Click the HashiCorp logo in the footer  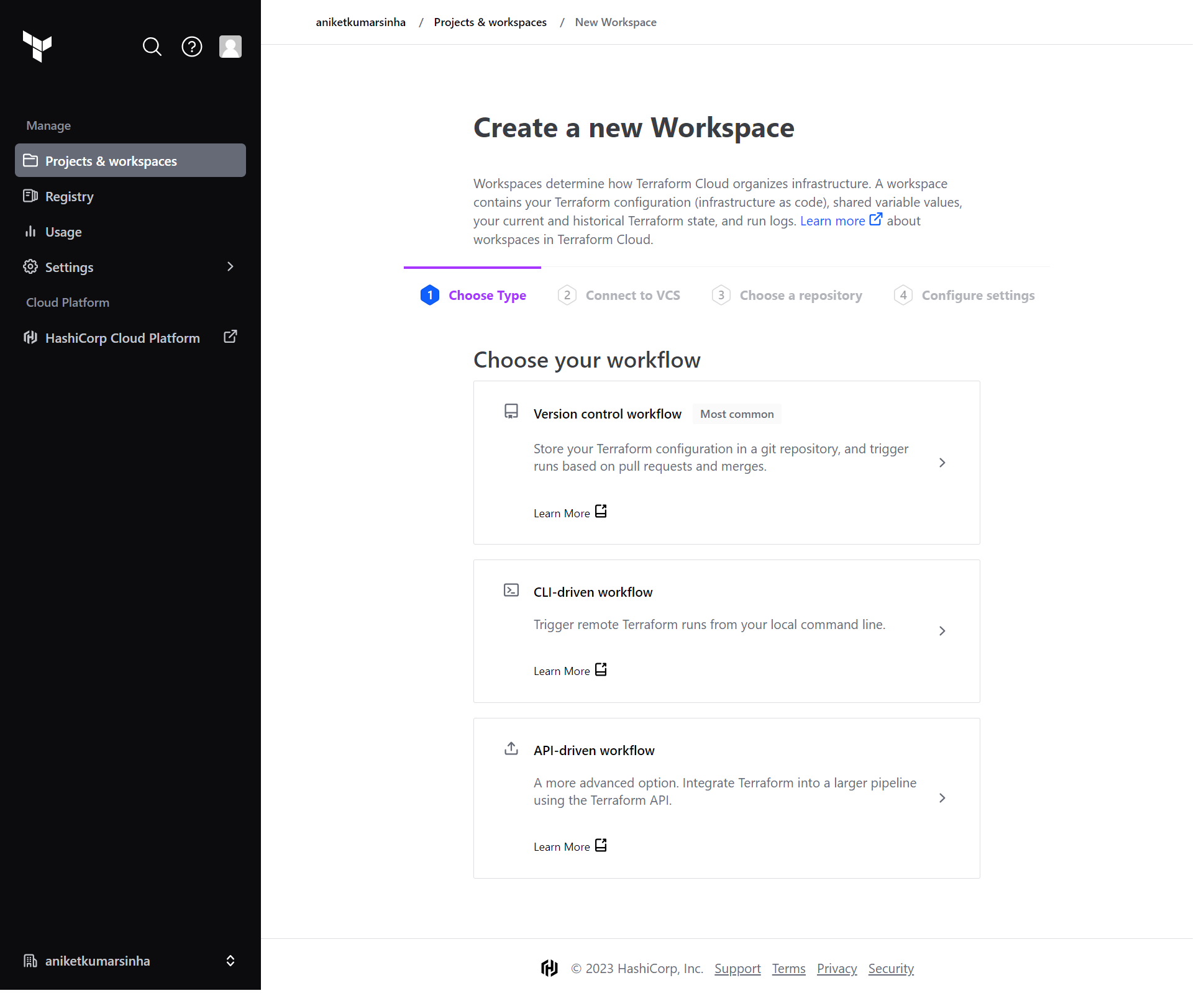[549, 968]
